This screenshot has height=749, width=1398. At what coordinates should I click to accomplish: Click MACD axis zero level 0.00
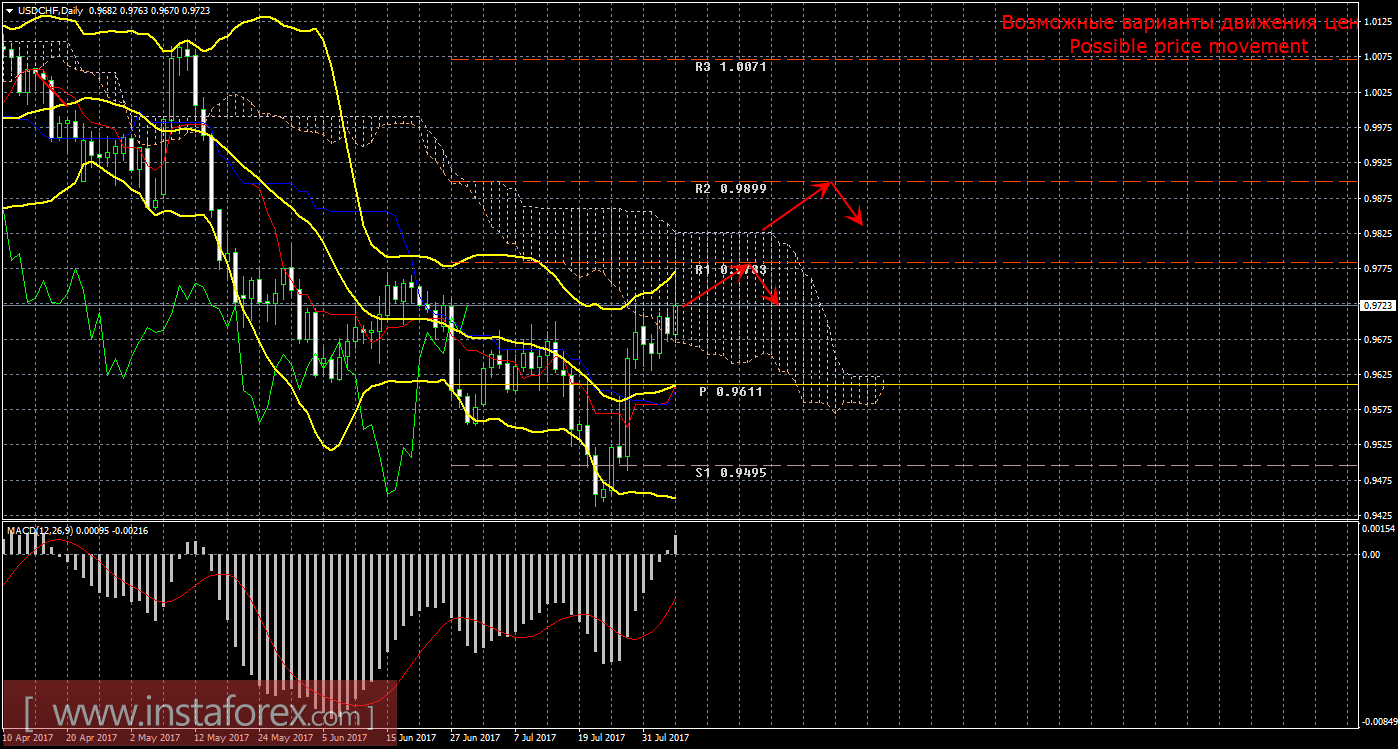tap(1370, 554)
